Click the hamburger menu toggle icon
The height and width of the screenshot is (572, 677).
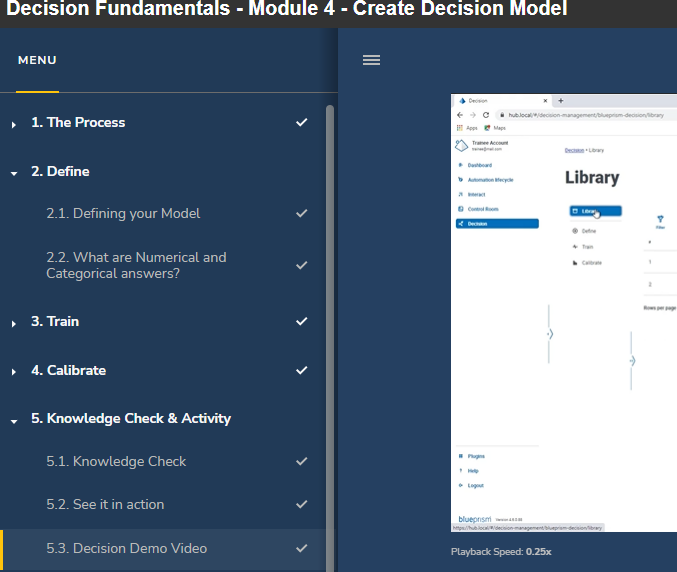coord(371,60)
